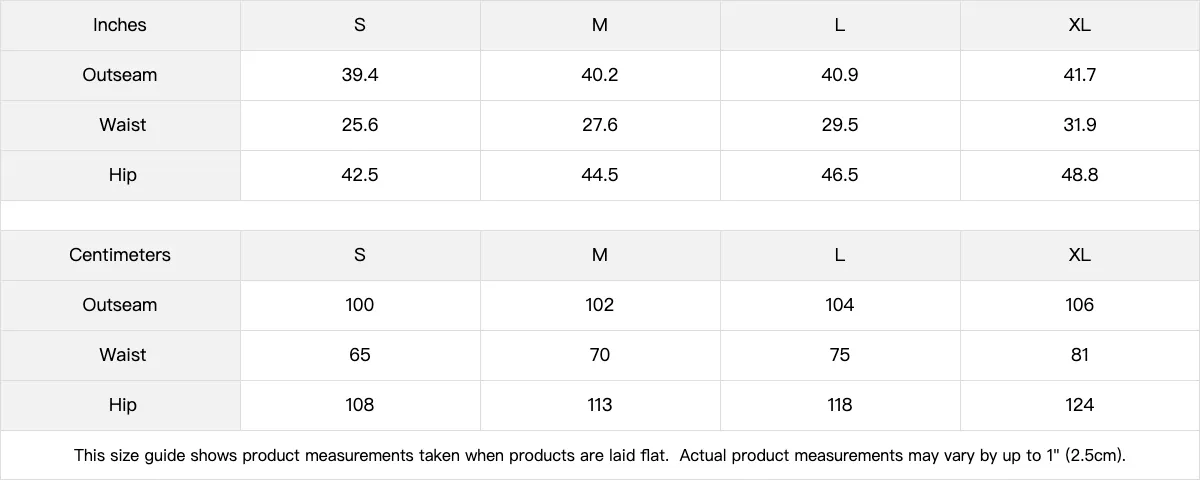The width and height of the screenshot is (1200, 480).
Task: Select the 31.9 waist value for size XL
Action: (1079, 125)
